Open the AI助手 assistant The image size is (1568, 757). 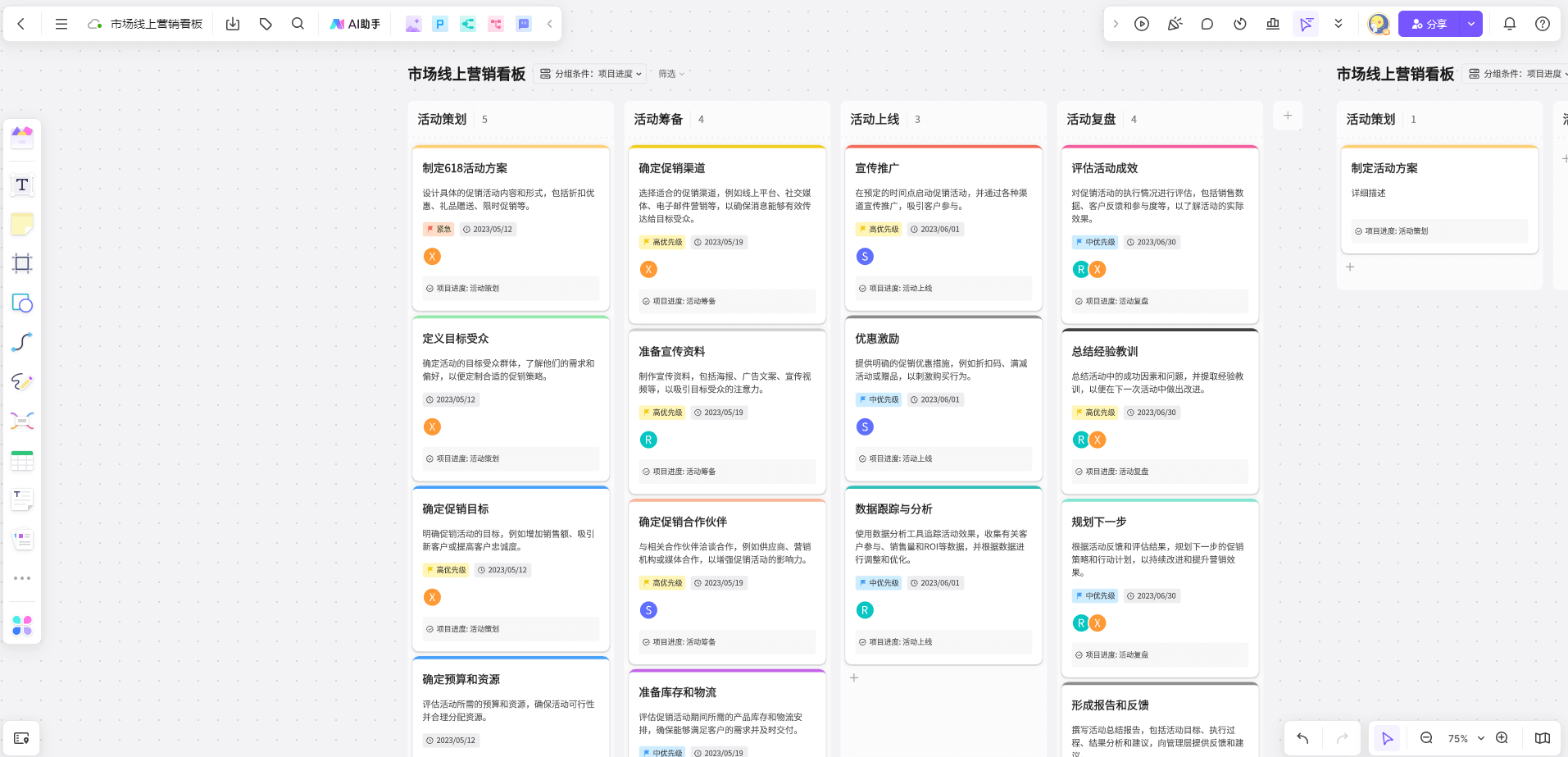[x=355, y=24]
